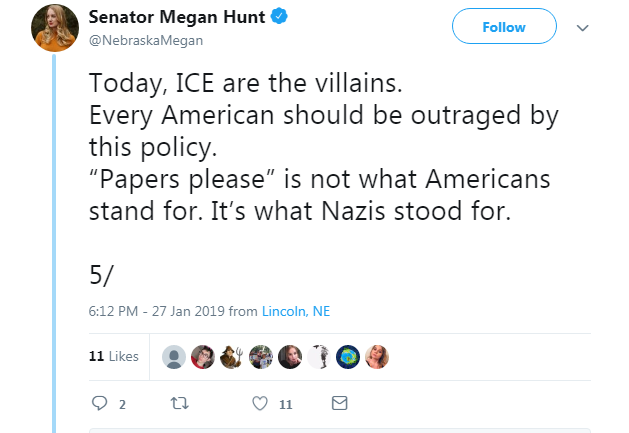Open the default gray silhouette liker avatar
Image resolution: width=629 pixels, height=433 pixels.
coord(174,357)
